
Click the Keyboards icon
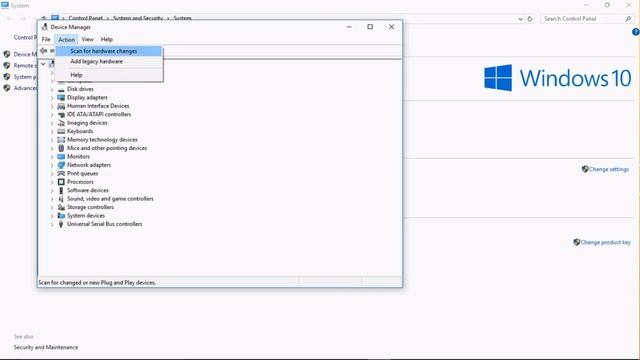[61, 131]
